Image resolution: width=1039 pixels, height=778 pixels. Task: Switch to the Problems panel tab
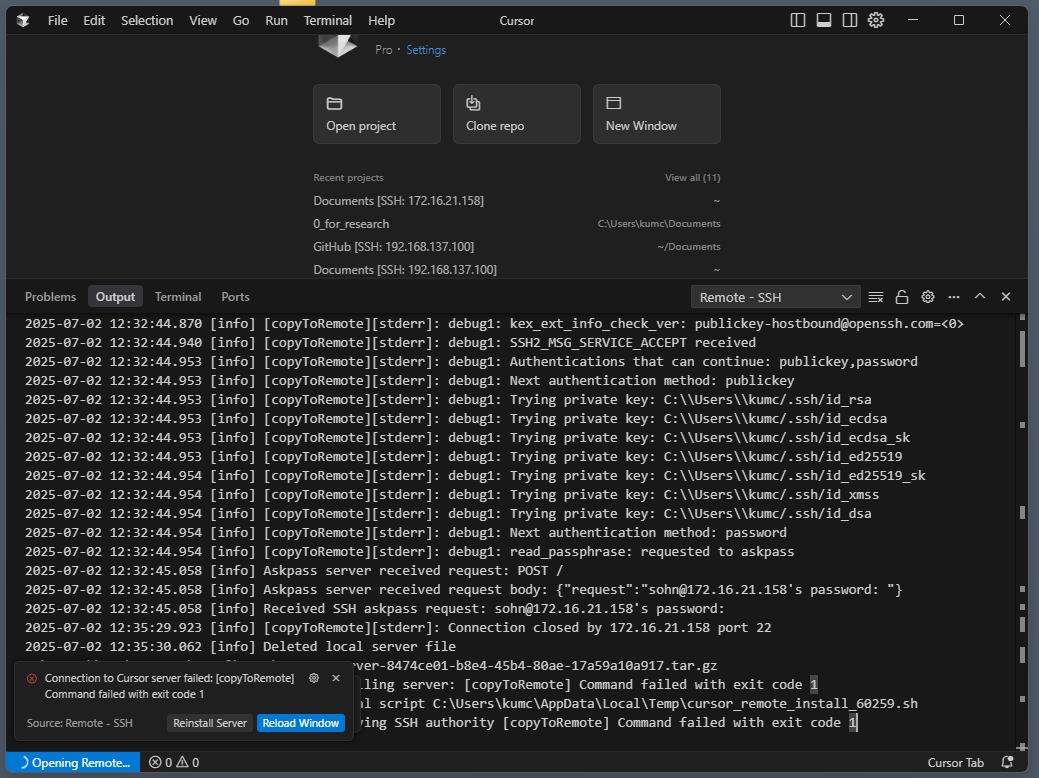[50, 297]
